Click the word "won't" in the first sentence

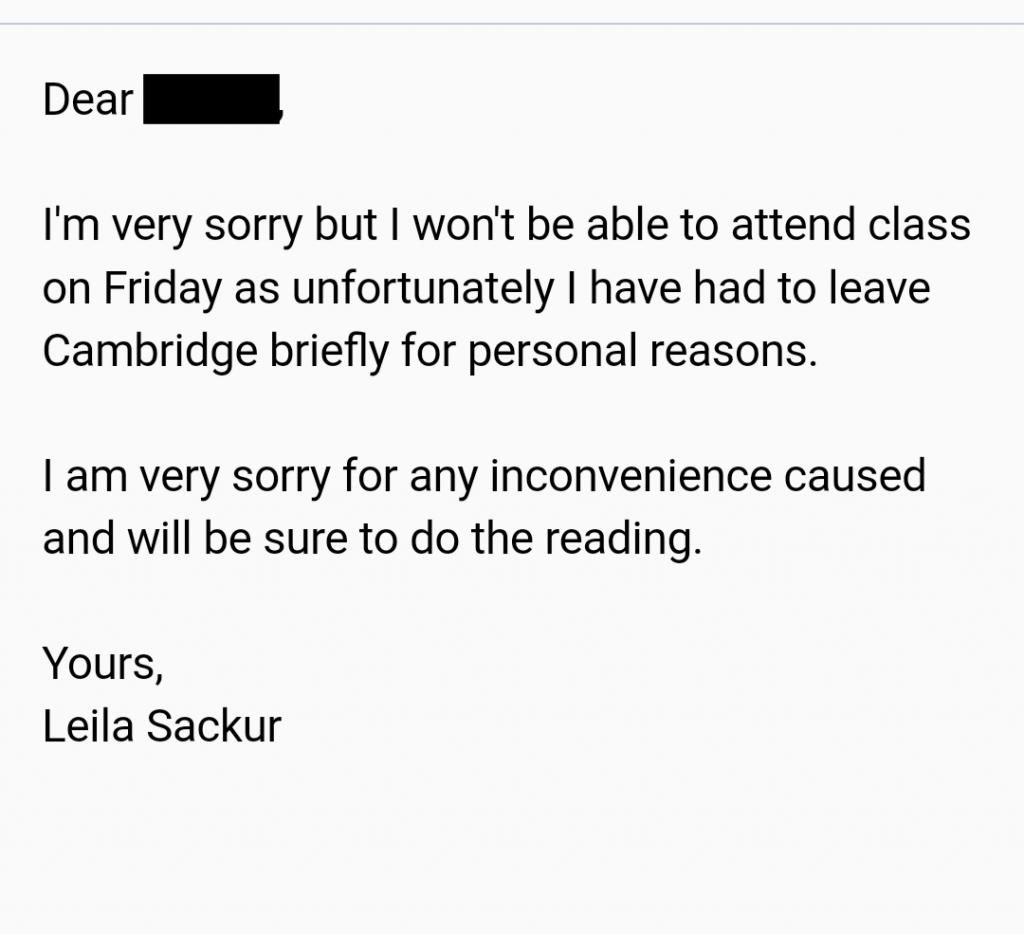coord(464,225)
